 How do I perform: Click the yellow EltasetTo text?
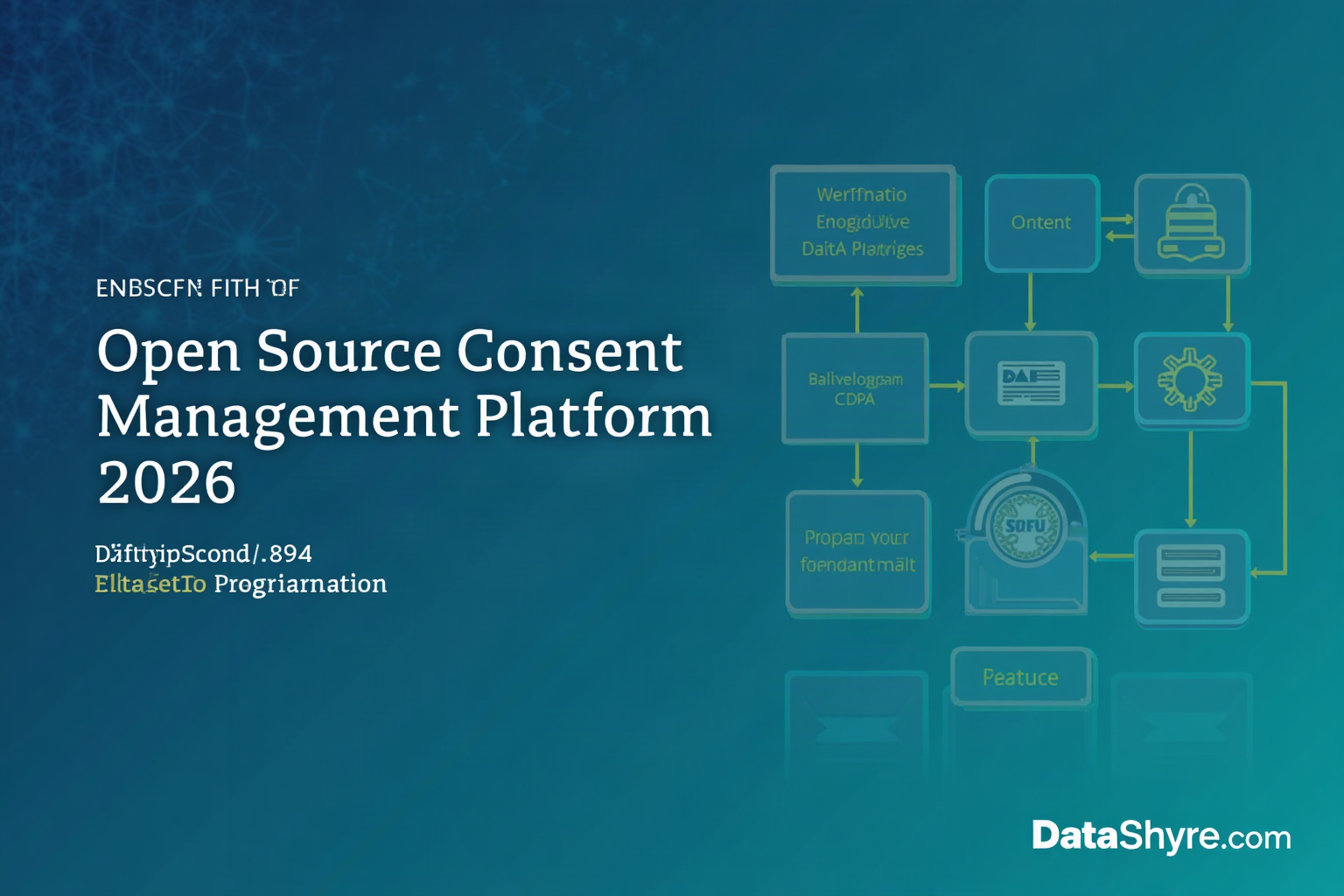(x=150, y=584)
